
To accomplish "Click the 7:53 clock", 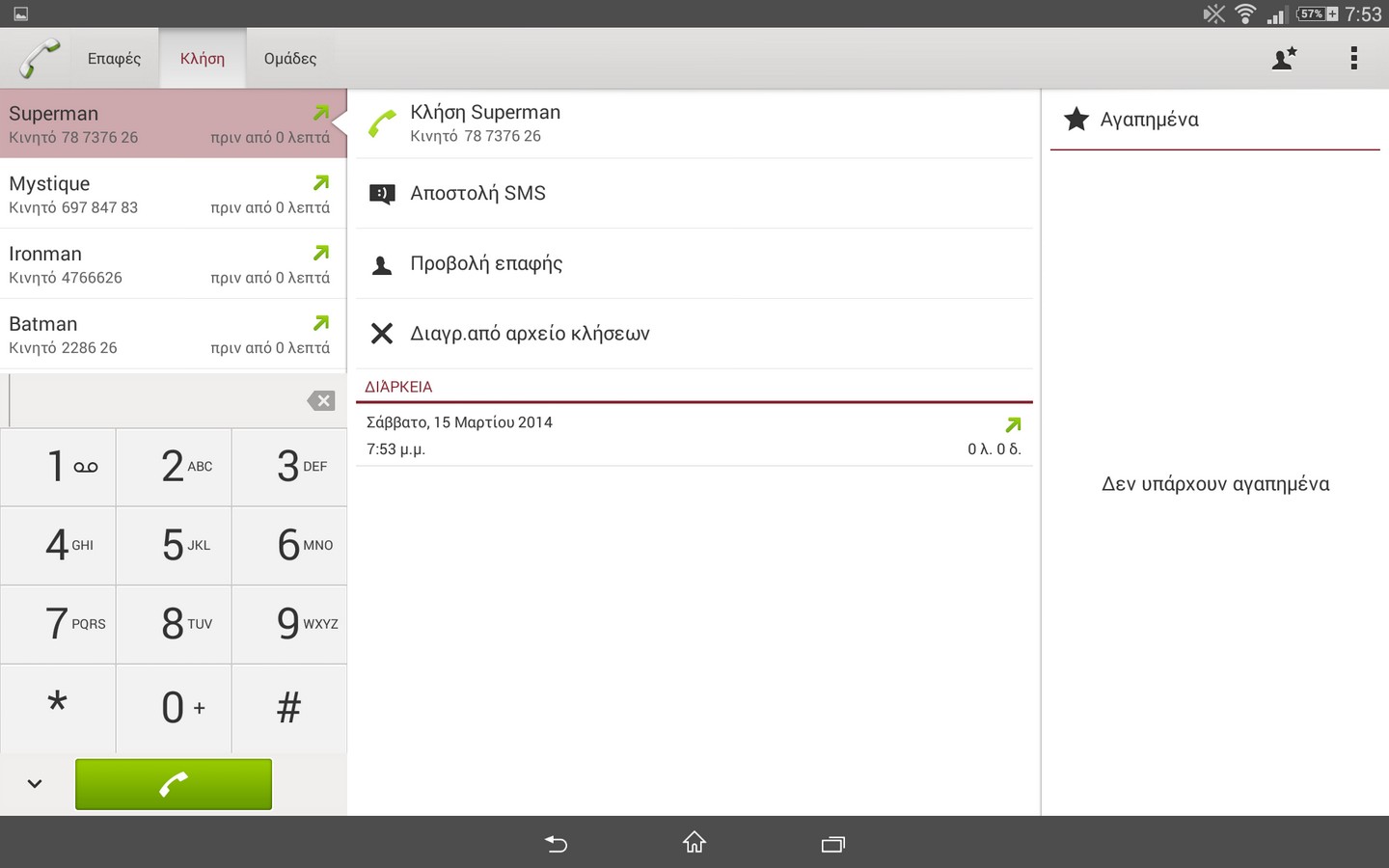I will 1364,14.
